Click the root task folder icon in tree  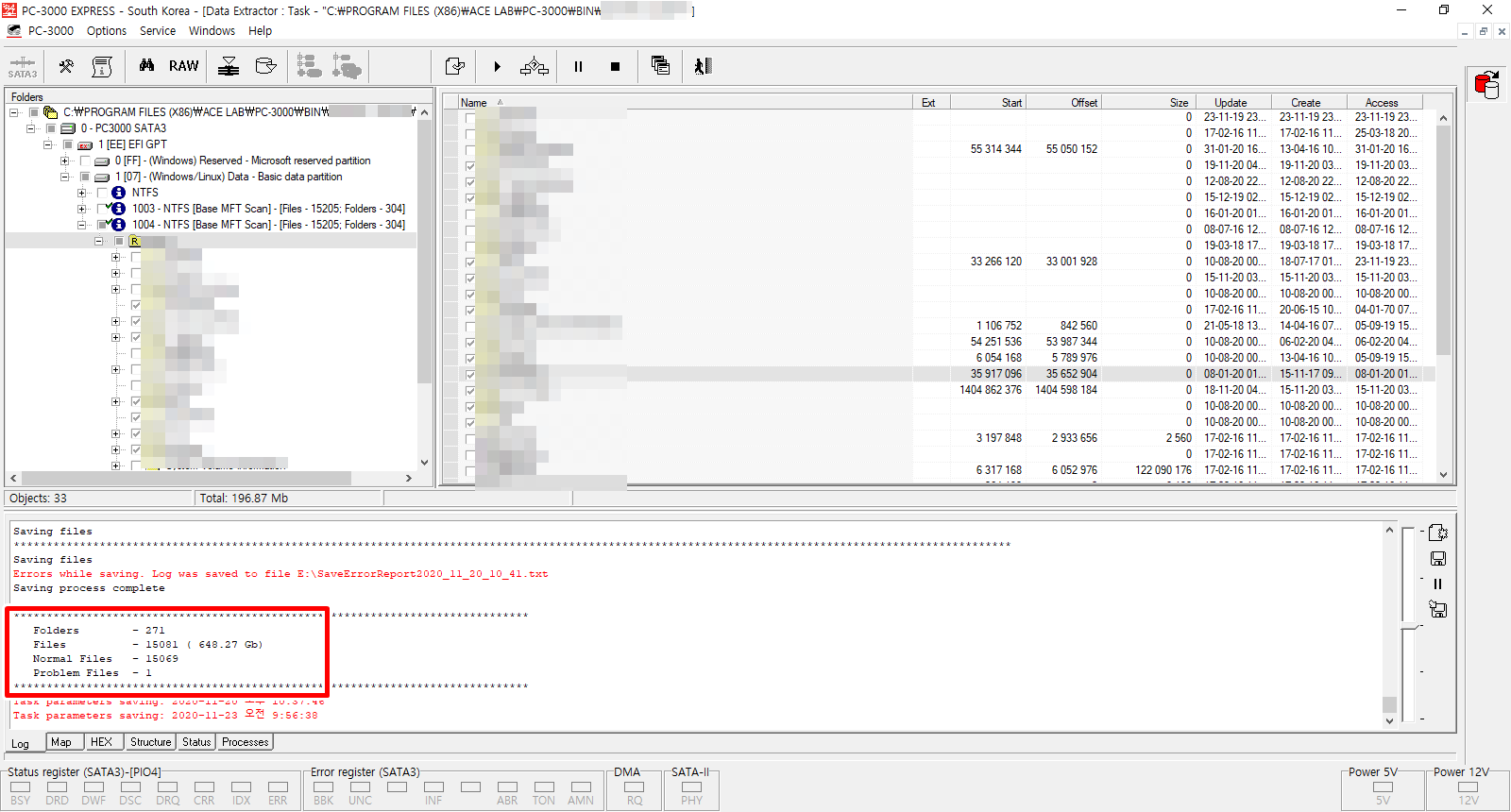coord(51,112)
